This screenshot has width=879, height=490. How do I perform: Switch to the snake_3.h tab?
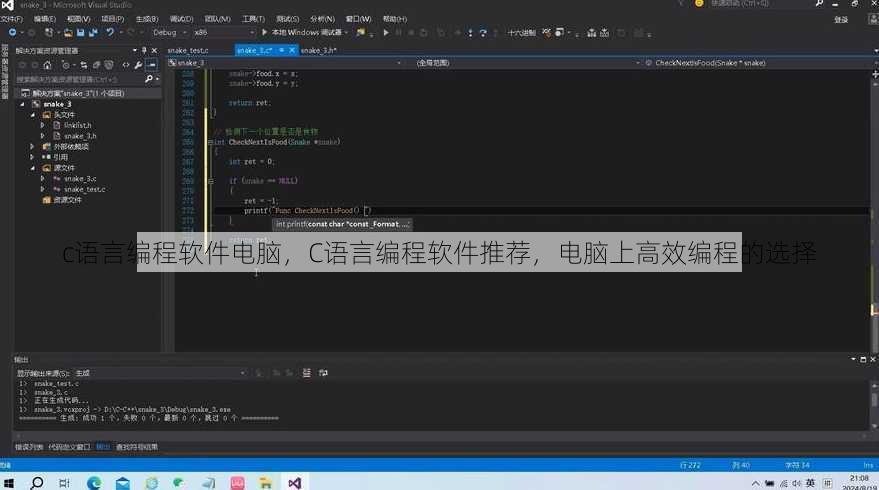pos(318,50)
